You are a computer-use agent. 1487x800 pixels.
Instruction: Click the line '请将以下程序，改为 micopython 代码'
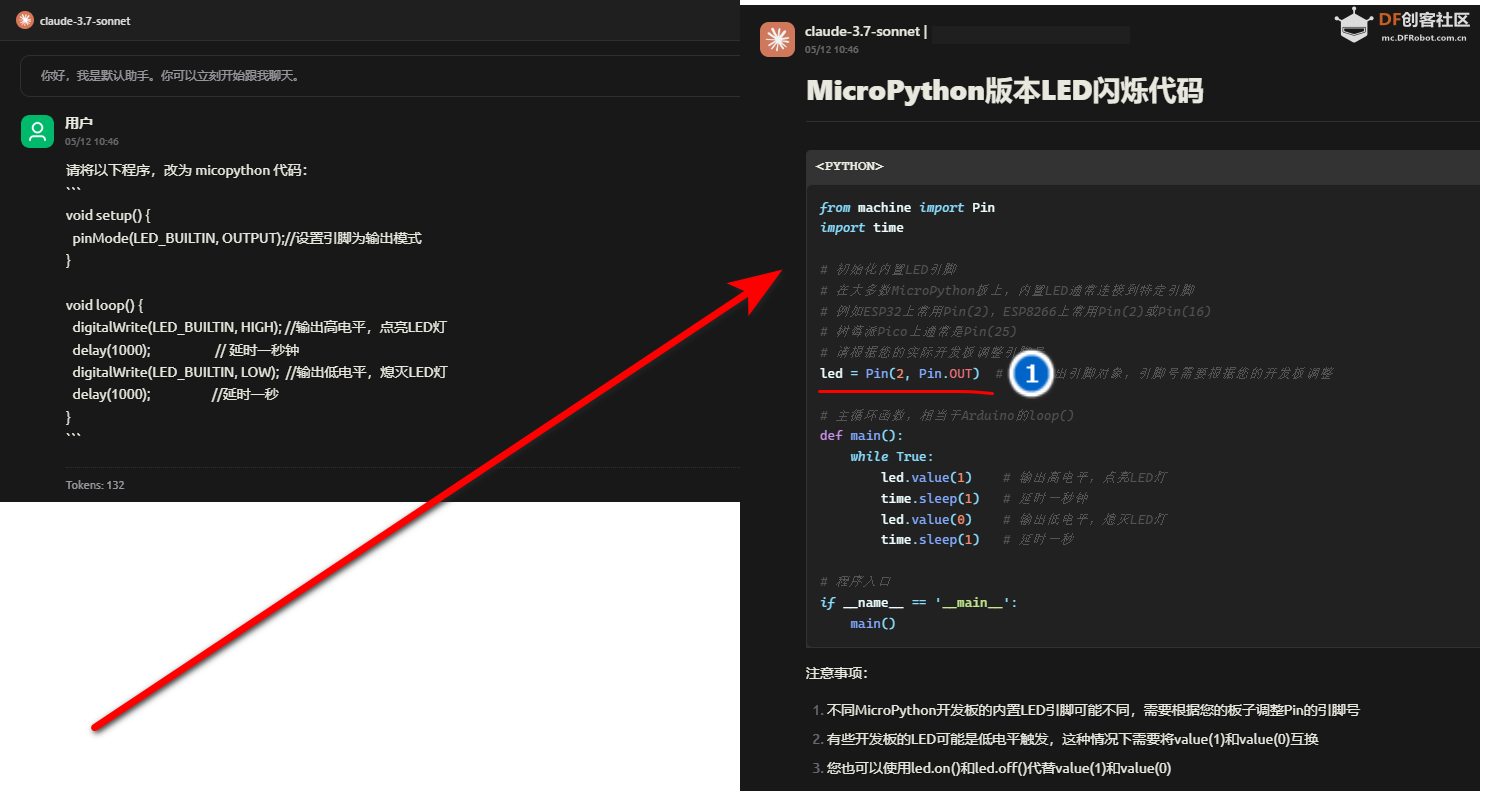tap(187, 170)
